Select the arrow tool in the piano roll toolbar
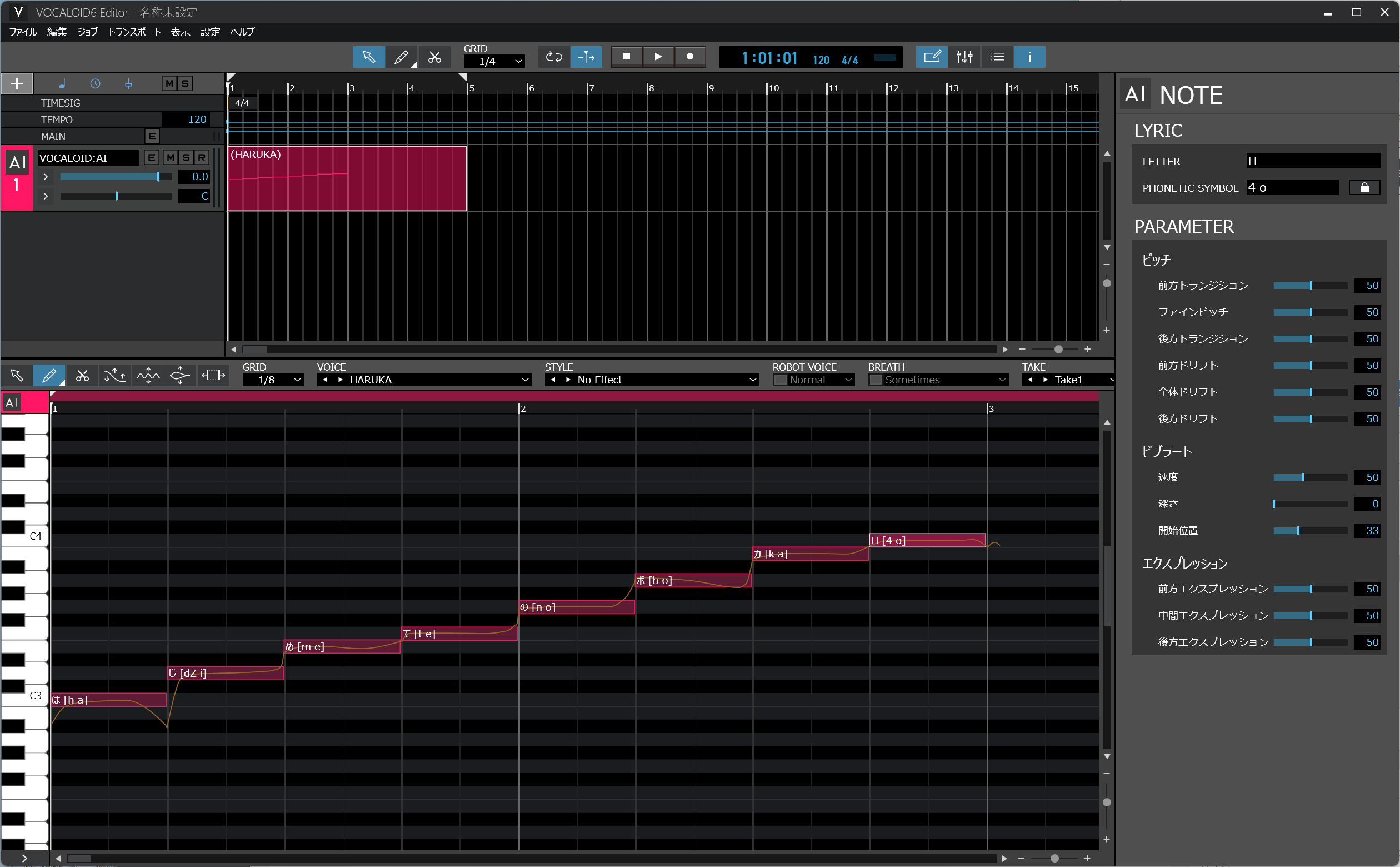 [17, 376]
